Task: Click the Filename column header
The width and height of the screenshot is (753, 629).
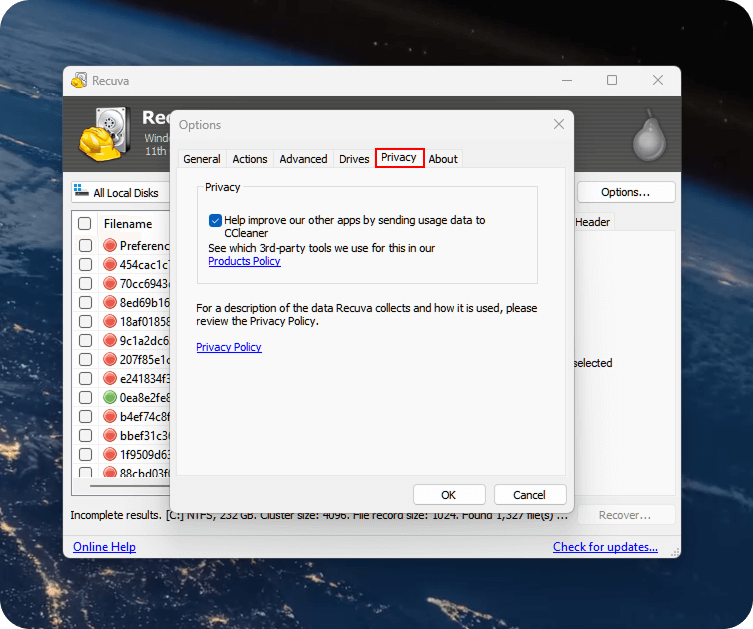Action: [x=128, y=224]
